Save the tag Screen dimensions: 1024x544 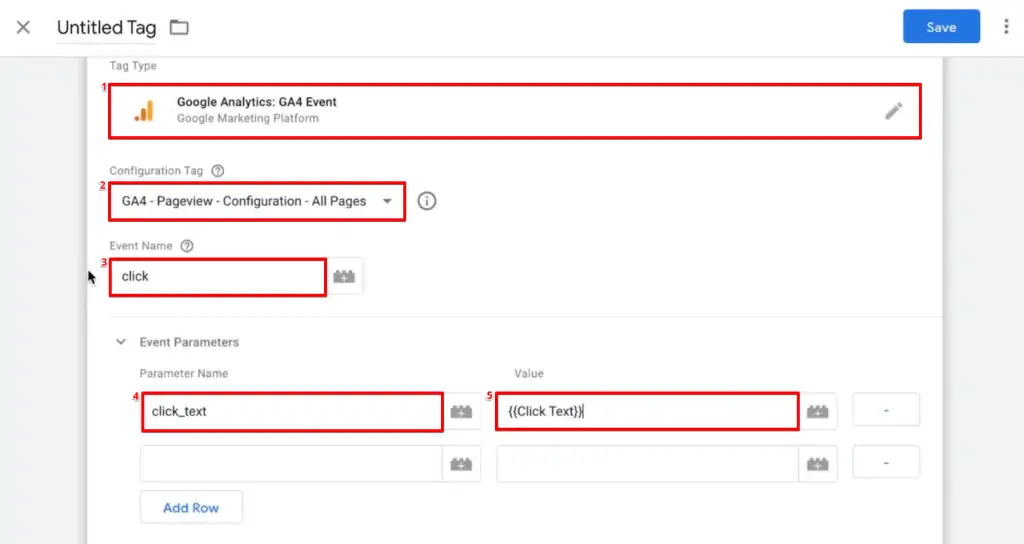pos(941,27)
